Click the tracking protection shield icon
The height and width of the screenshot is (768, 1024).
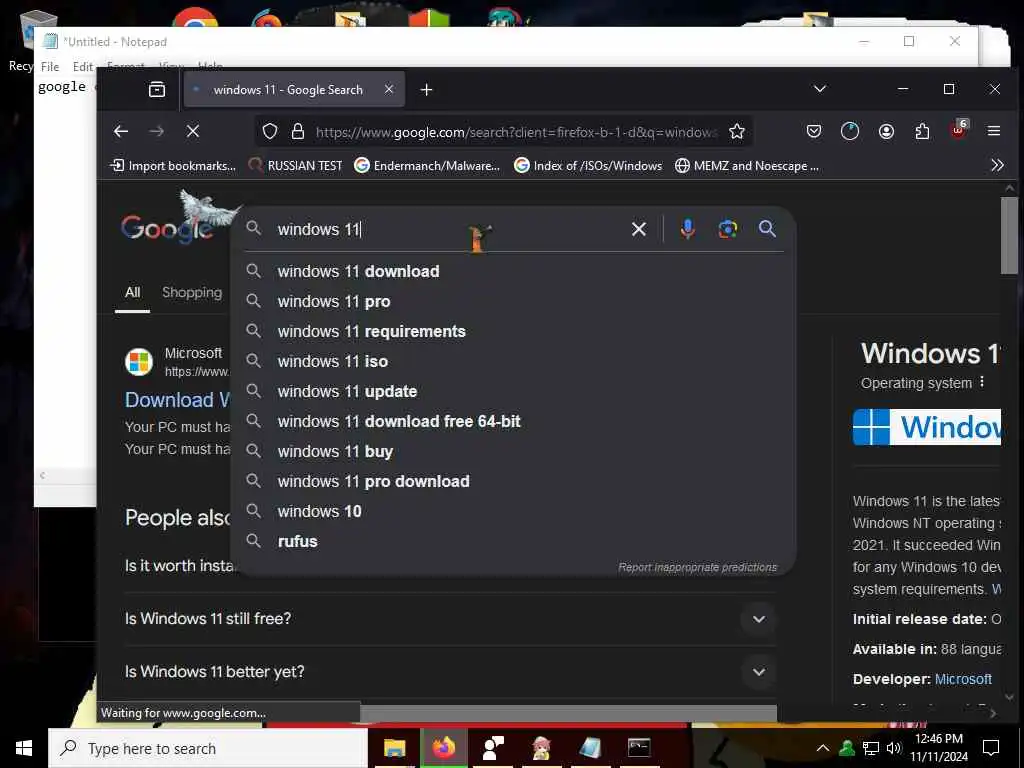pos(270,131)
